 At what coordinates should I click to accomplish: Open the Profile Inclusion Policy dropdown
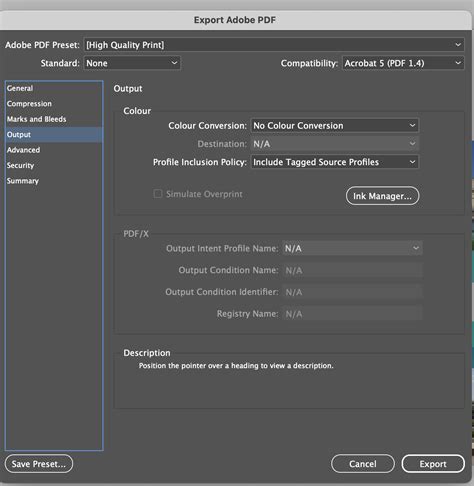(x=334, y=162)
